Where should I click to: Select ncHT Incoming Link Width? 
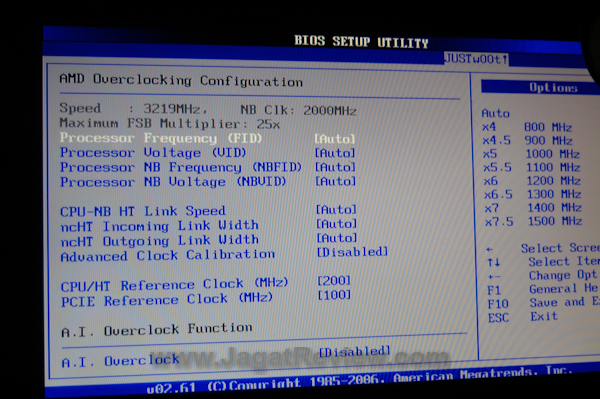tap(160, 226)
